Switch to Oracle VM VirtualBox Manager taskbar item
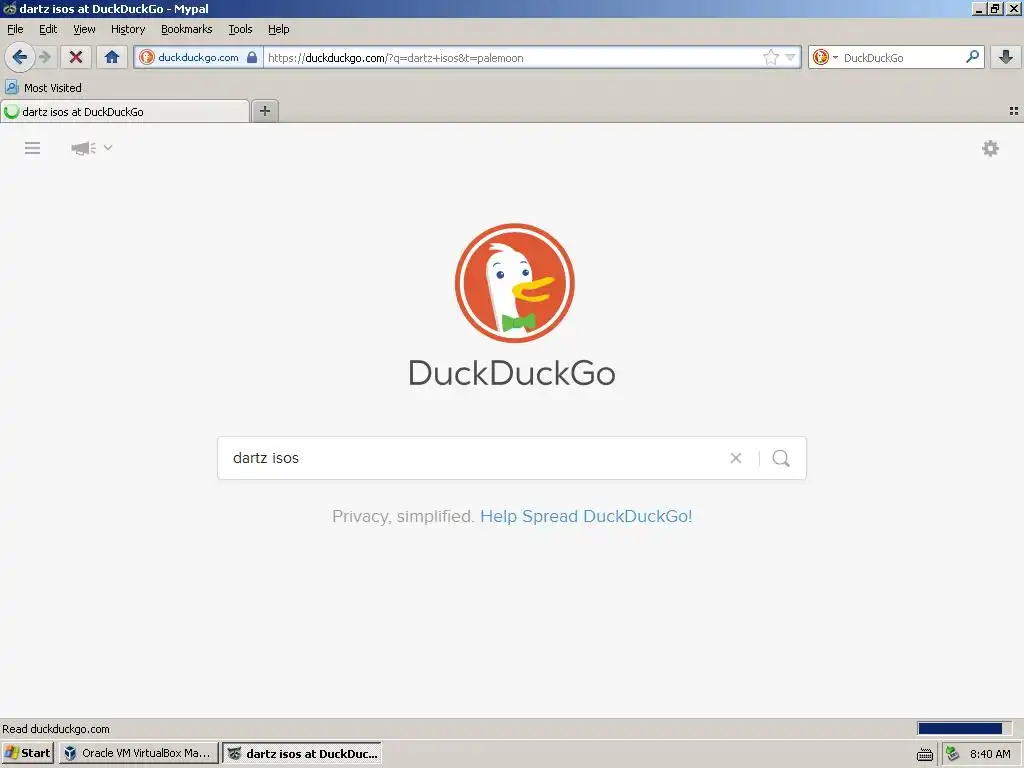Image resolution: width=1024 pixels, height=768 pixels. [x=138, y=753]
